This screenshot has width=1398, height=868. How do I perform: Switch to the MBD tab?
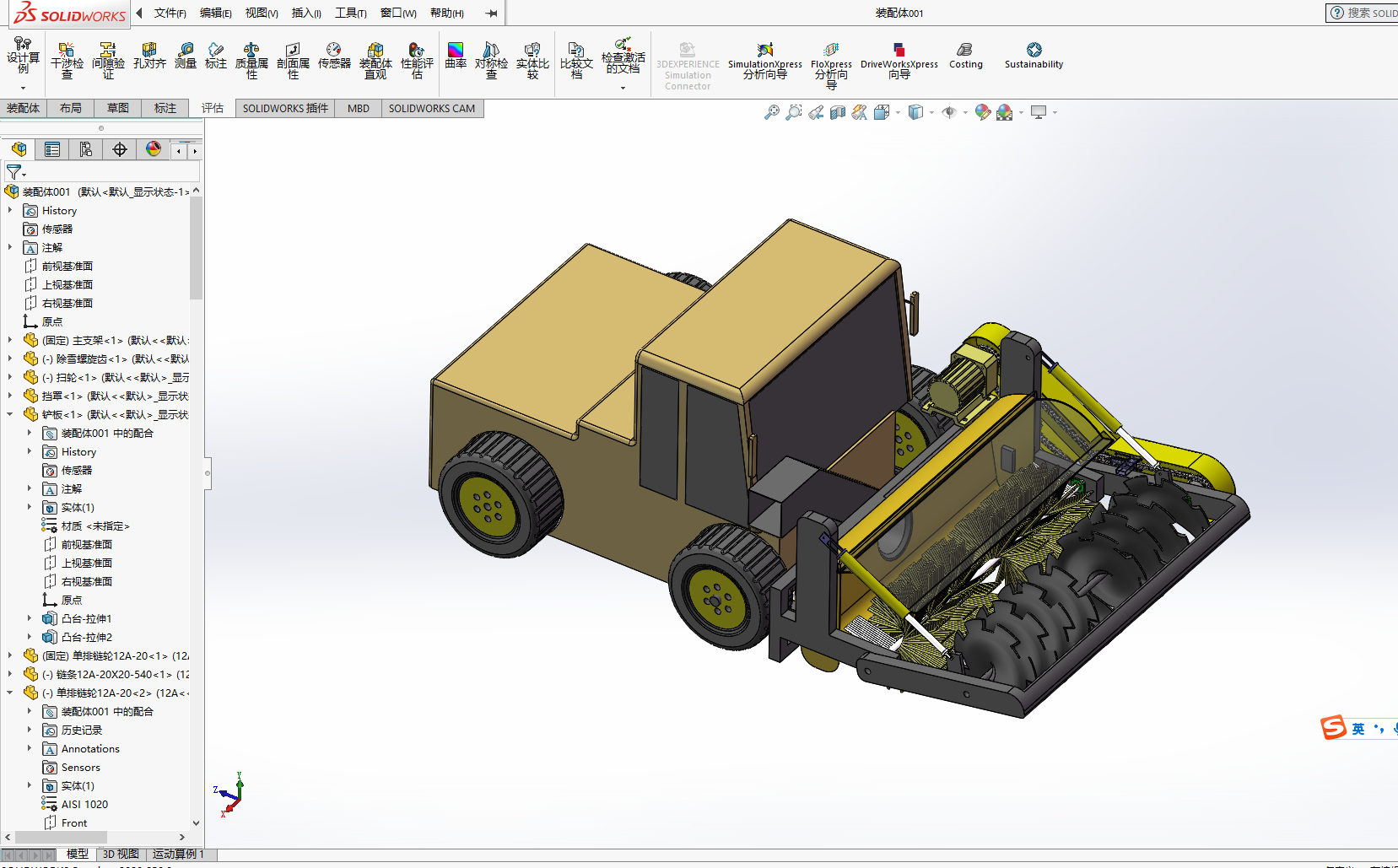coord(359,108)
